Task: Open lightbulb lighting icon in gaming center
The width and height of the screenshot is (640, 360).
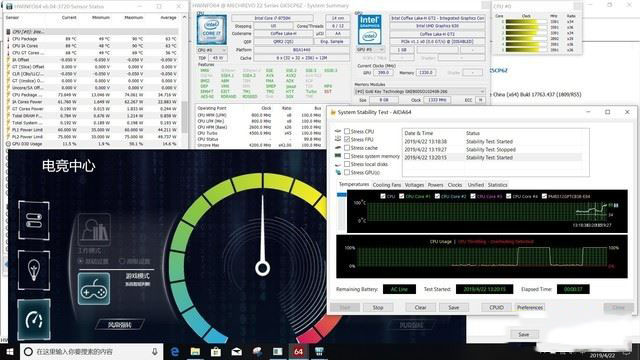Action: coord(34,270)
